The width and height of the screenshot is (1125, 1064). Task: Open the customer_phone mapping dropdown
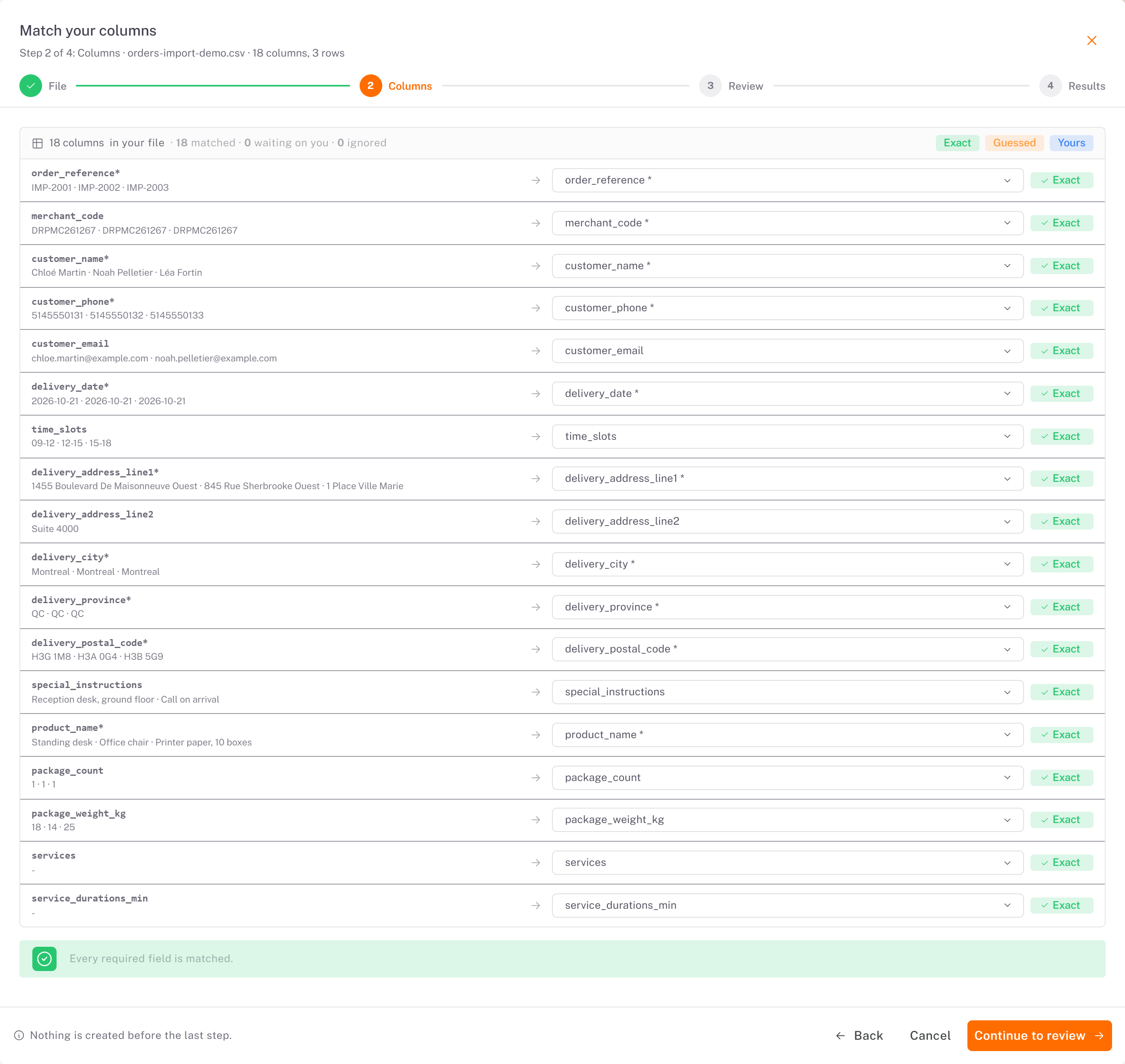coord(788,308)
